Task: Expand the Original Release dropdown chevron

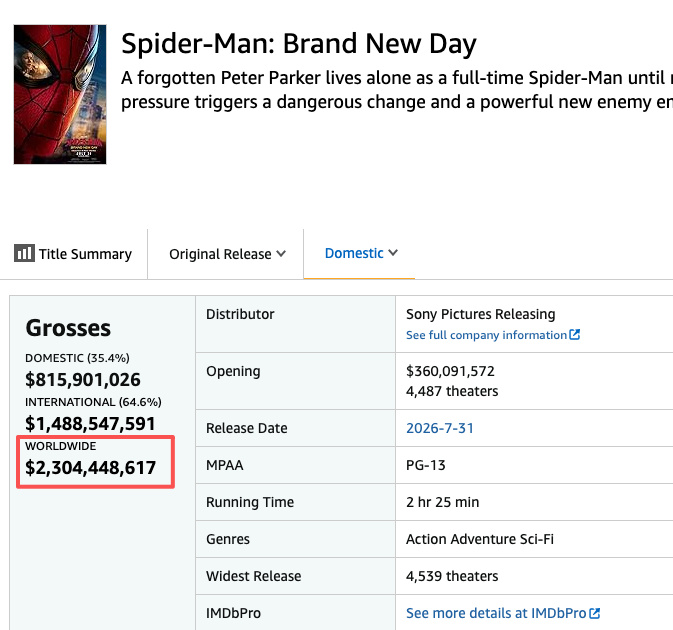Action: 281,254
